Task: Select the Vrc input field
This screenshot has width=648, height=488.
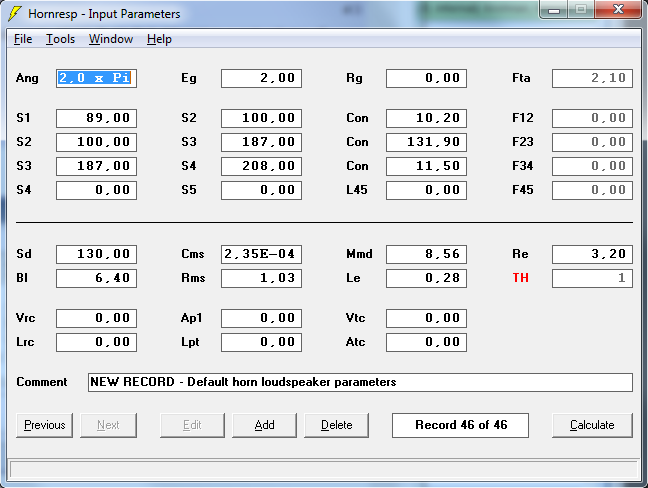Action: (x=96, y=318)
